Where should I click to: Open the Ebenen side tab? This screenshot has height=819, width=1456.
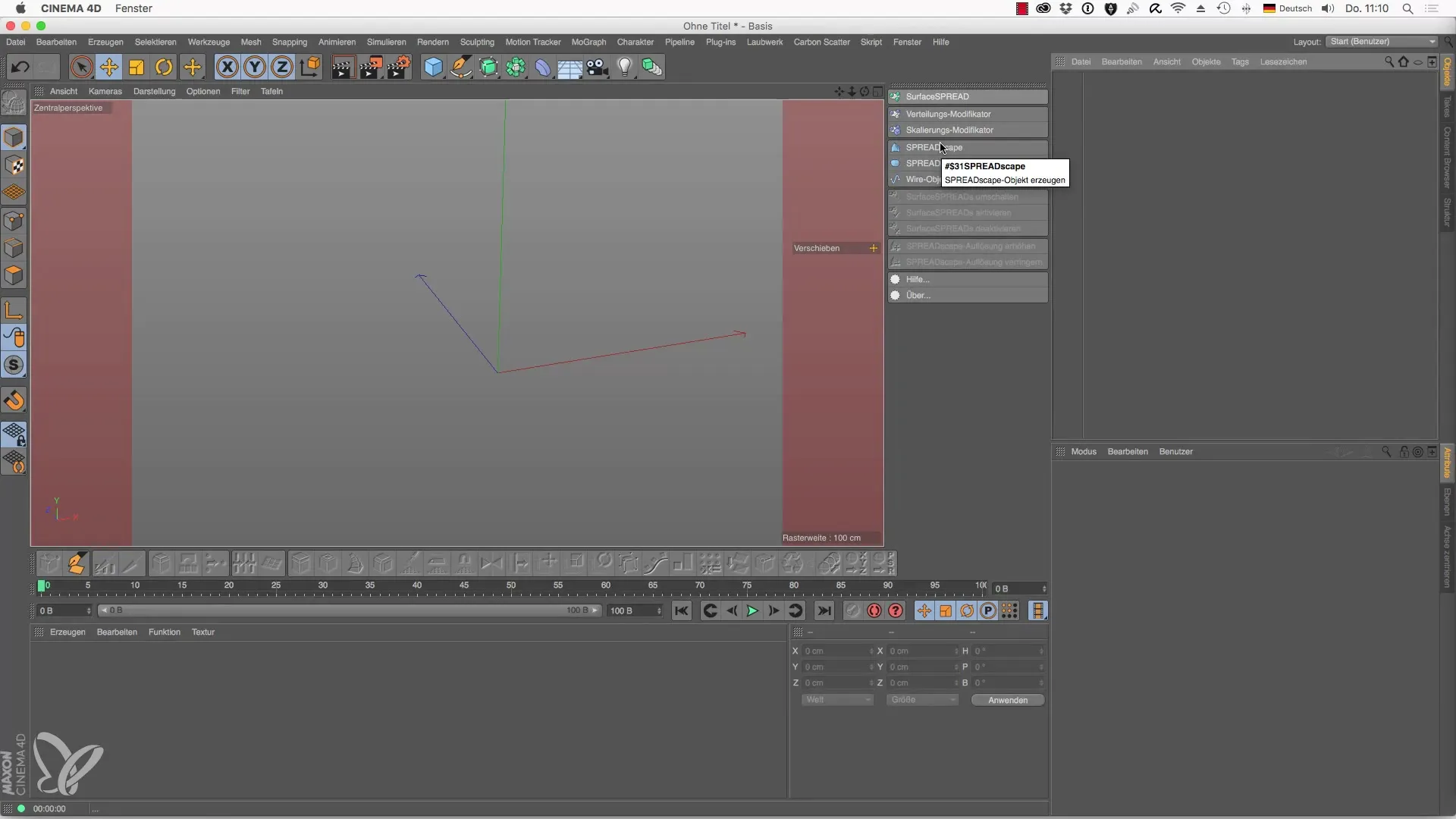(1447, 502)
